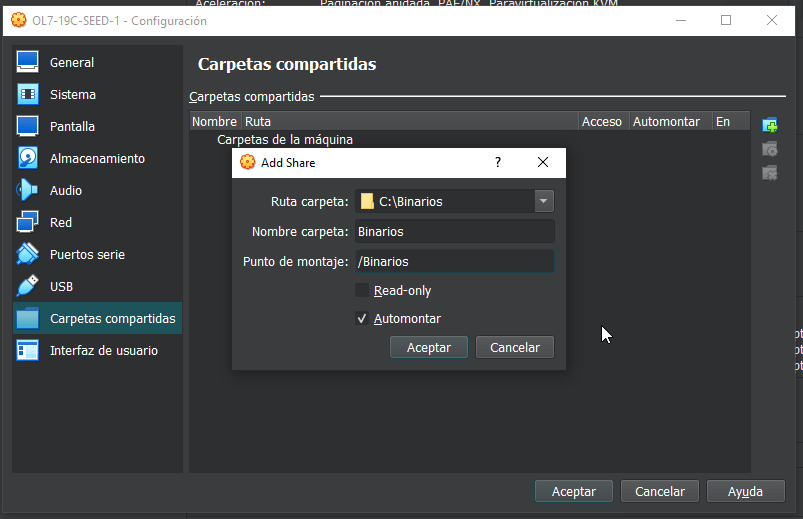Enable the Read-only checkbox

(x=362, y=290)
